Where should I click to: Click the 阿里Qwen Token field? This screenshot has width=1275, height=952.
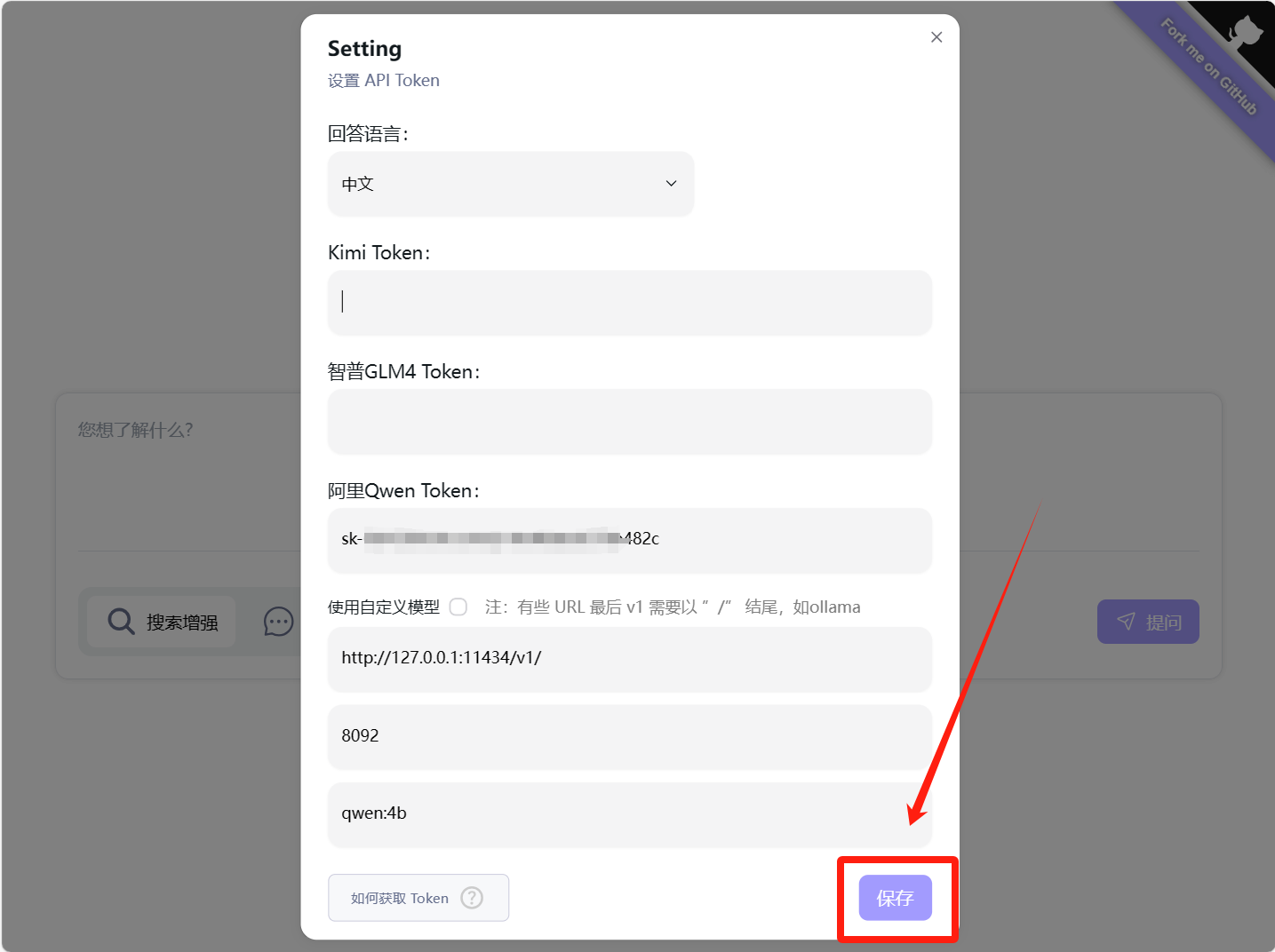tap(629, 540)
